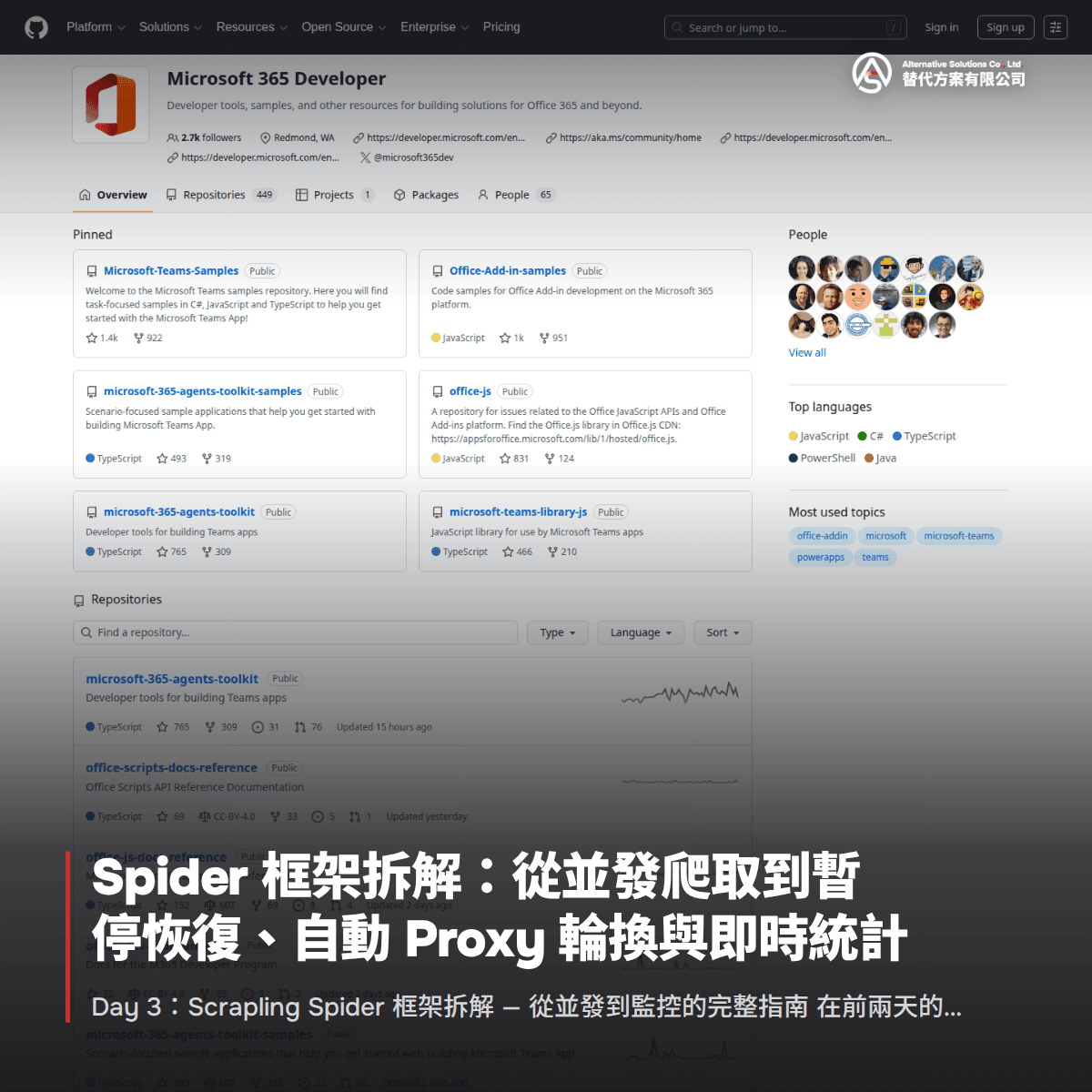View 951 forks of Office-Add-in-samples

pos(553,338)
